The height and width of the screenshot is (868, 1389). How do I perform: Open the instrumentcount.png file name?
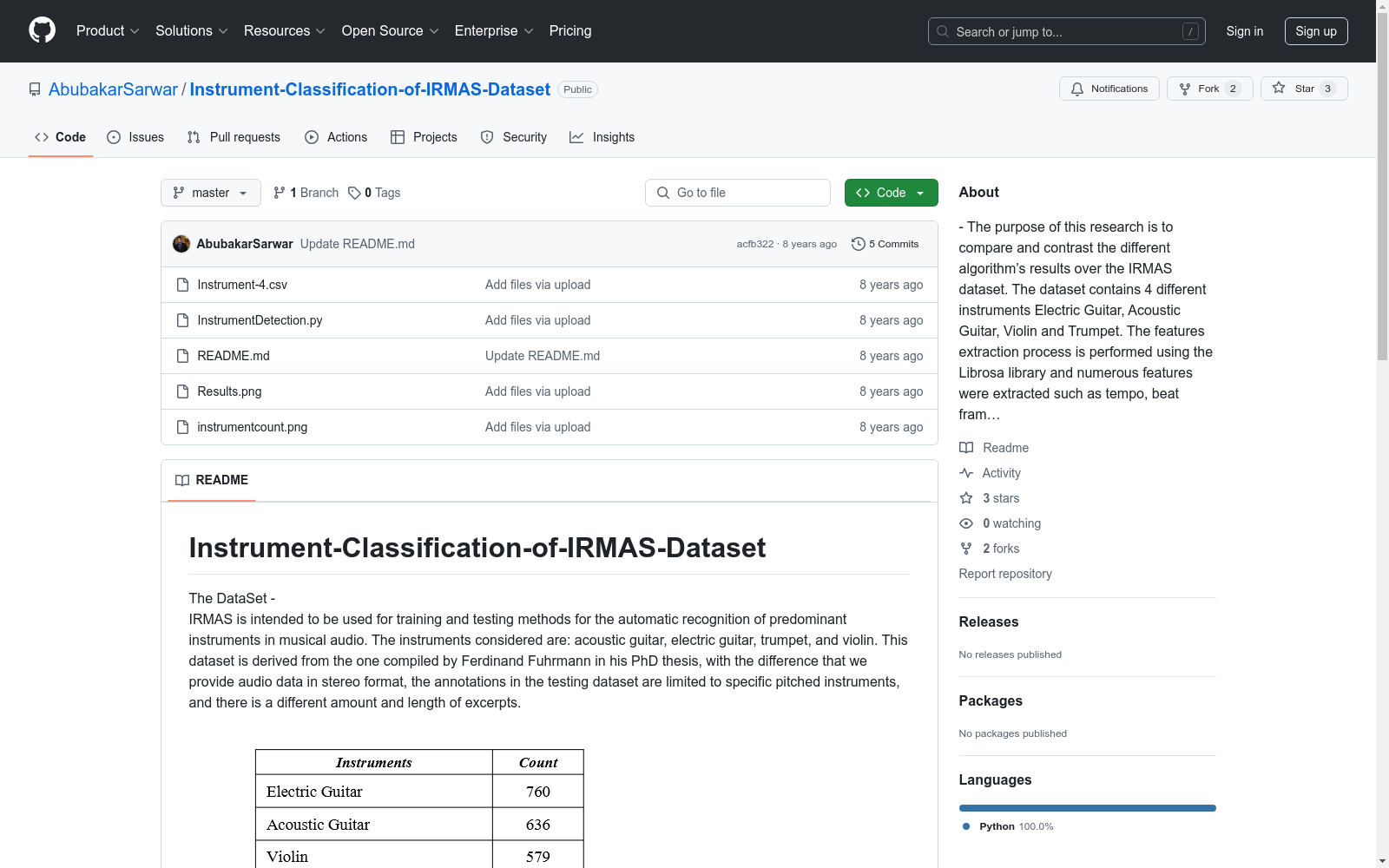click(x=253, y=427)
